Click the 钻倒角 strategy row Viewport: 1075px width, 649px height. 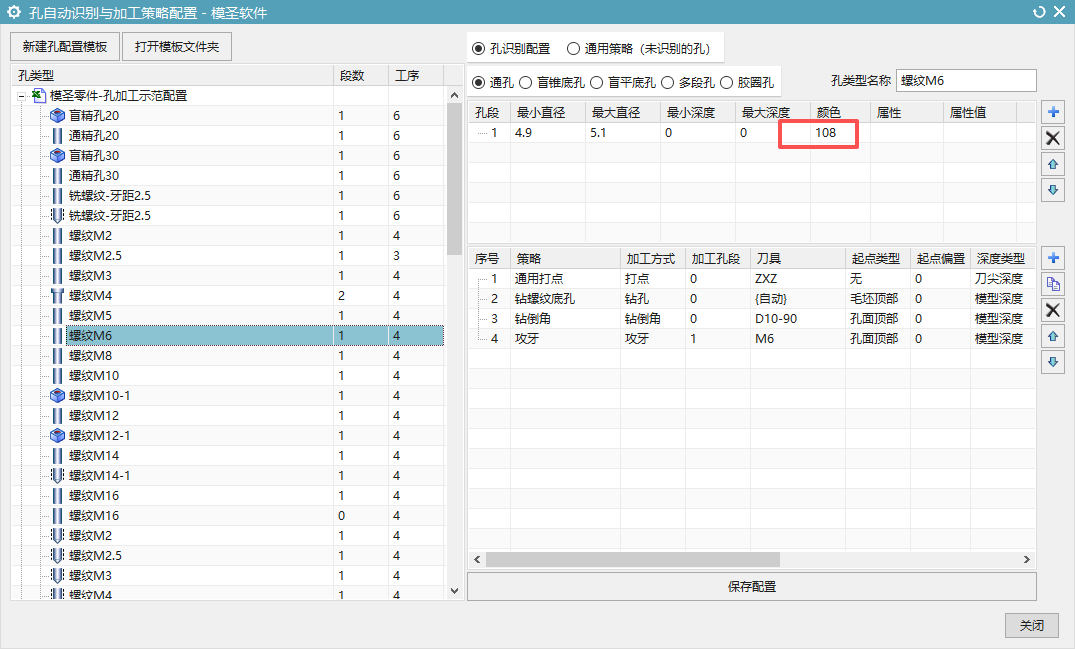[x=751, y=319]
